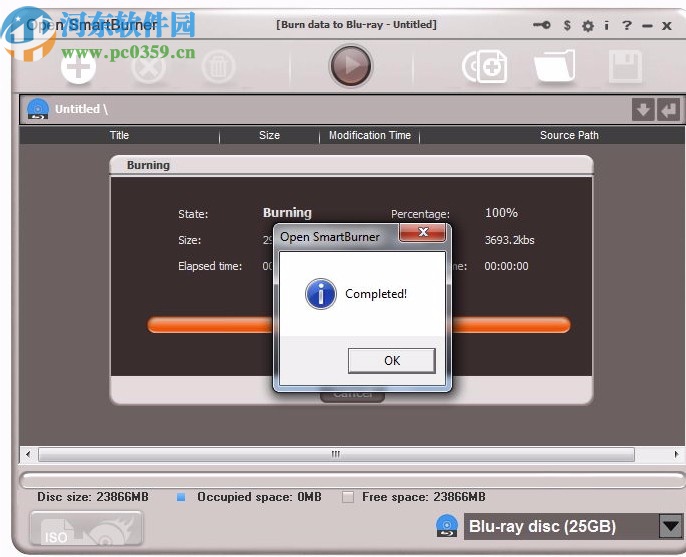Click the Source Path column header
The height and width of the screenshot is (557, 686).
click(569, 135)
